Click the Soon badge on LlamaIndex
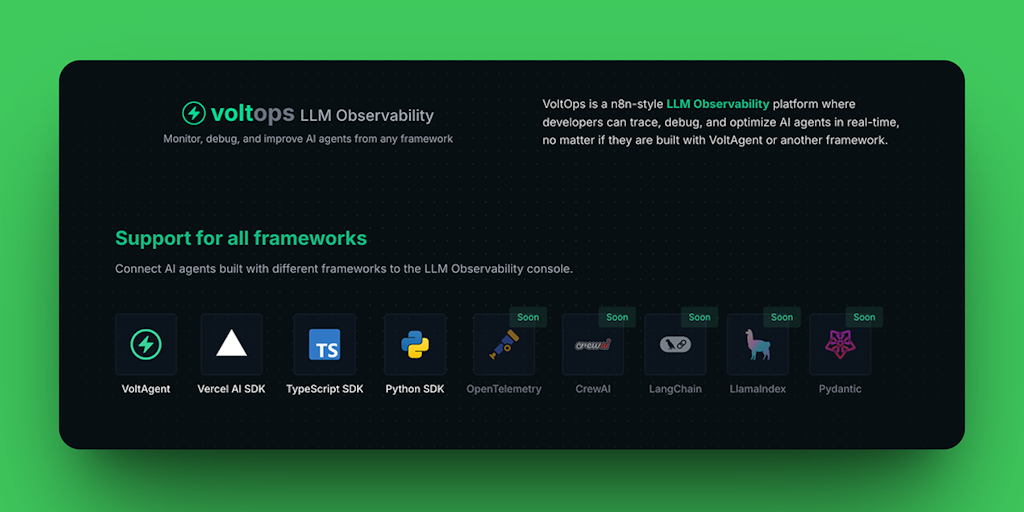The height and width of the screenshot is (512, 1024). 782,317
